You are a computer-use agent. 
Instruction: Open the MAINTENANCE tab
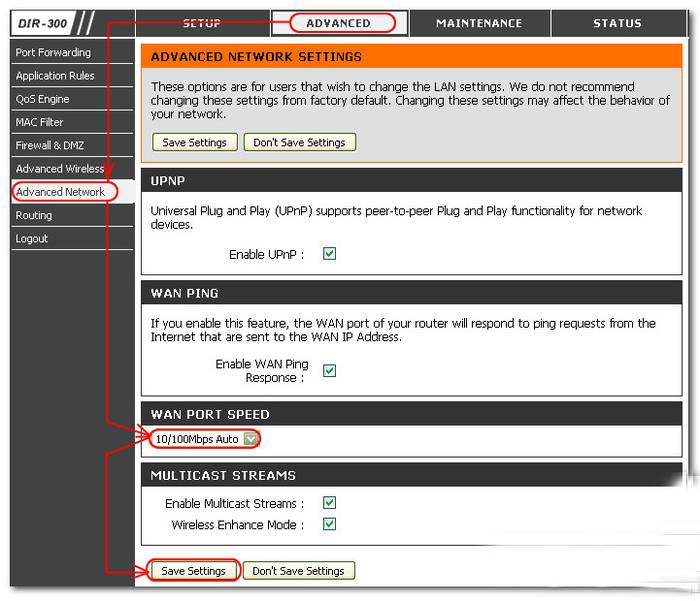[478, 23]
